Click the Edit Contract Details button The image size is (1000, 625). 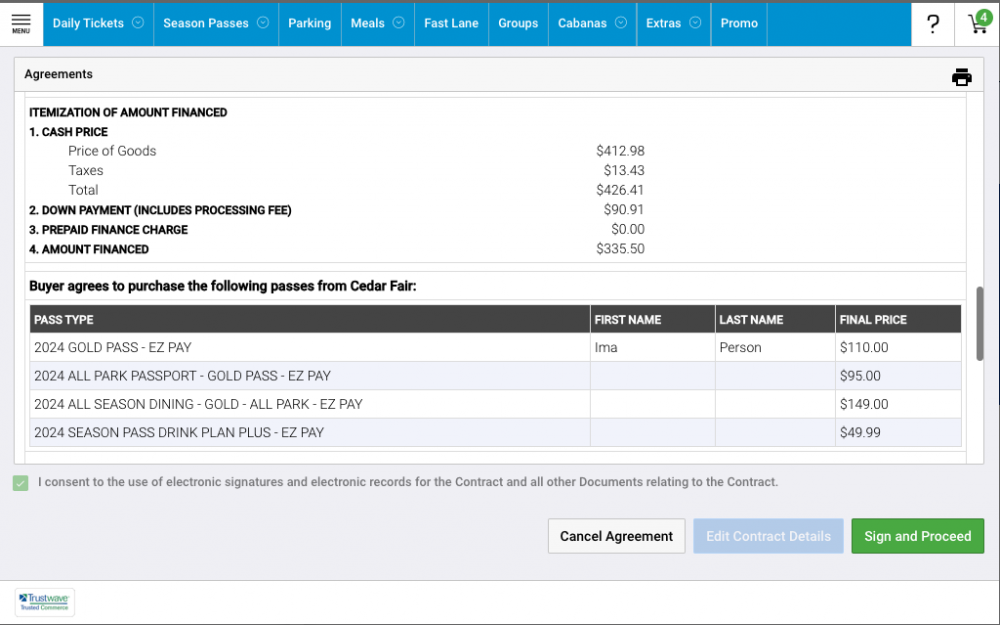(768, 536)
